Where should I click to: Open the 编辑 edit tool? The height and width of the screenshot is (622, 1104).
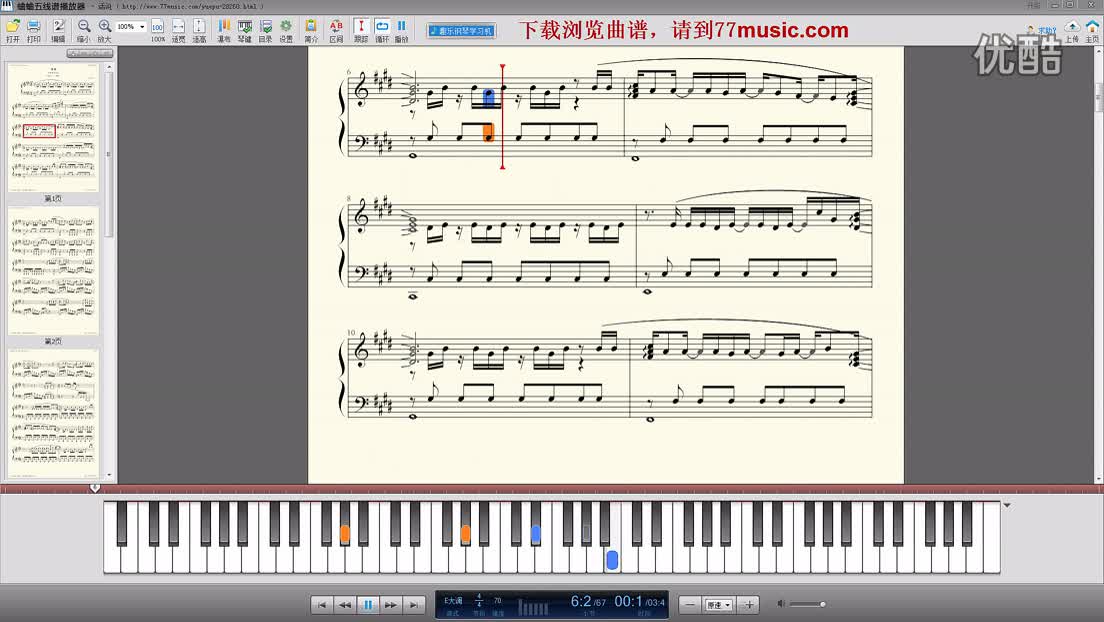coord(58,30)
